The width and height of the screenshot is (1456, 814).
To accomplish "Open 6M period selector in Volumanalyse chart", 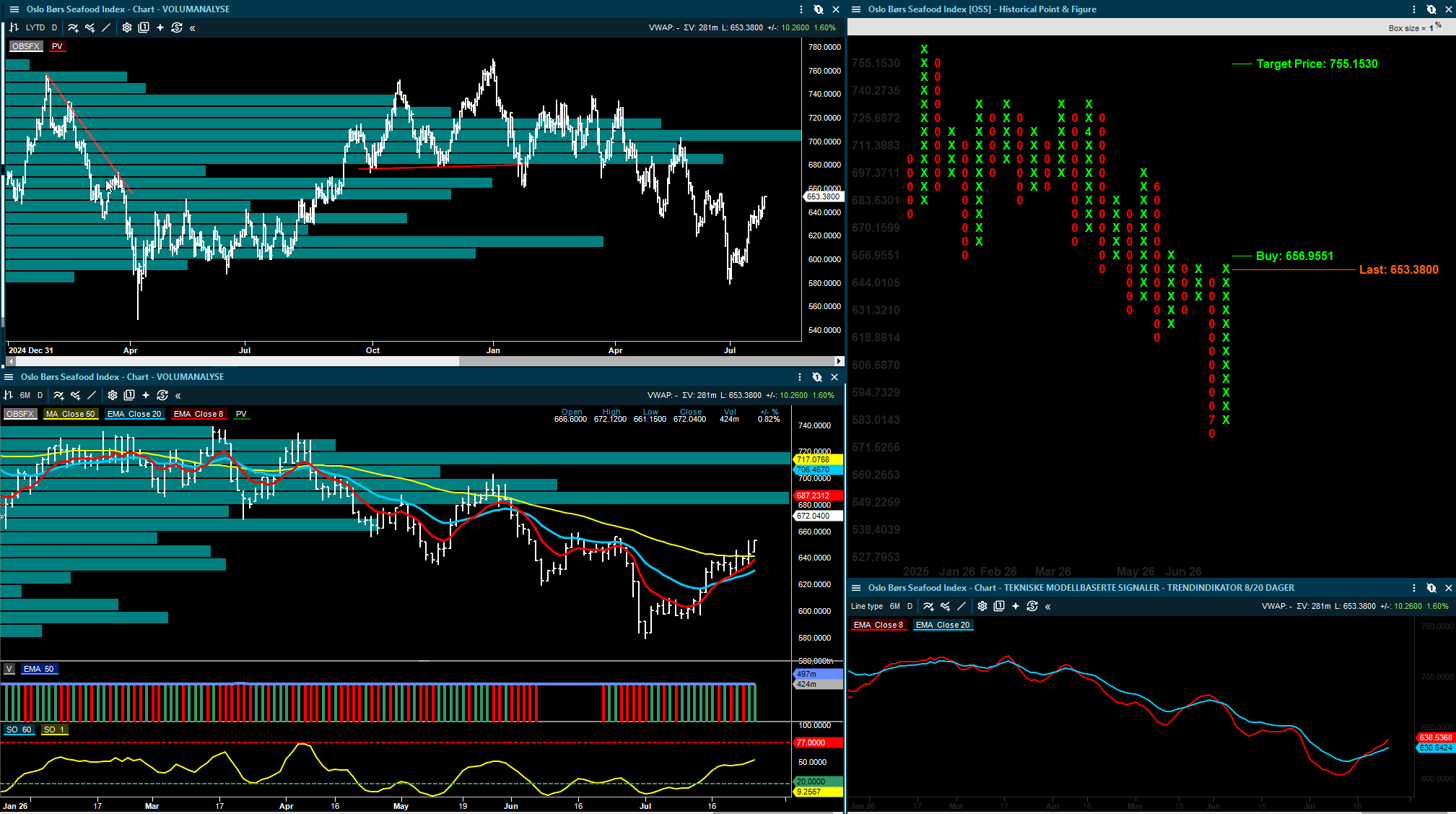I will pyautogui.click(x=25, y=395).
